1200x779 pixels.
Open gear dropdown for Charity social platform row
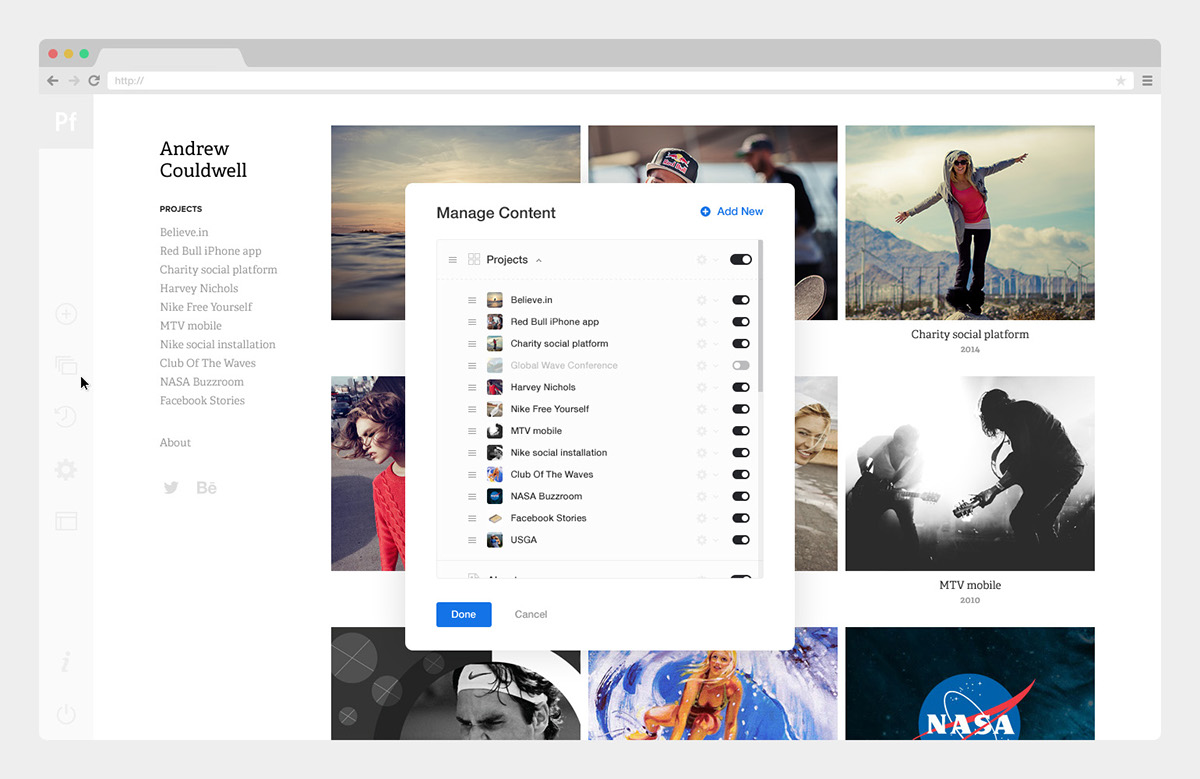[707, 344]
